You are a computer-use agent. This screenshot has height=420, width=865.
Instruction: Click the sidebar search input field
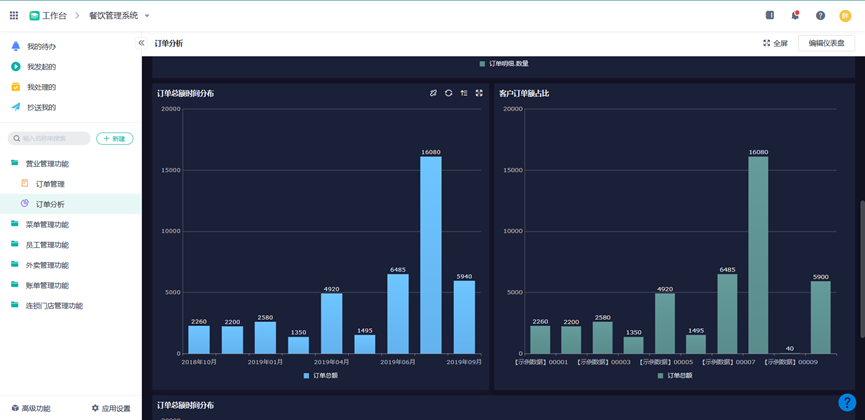(52, 139)
